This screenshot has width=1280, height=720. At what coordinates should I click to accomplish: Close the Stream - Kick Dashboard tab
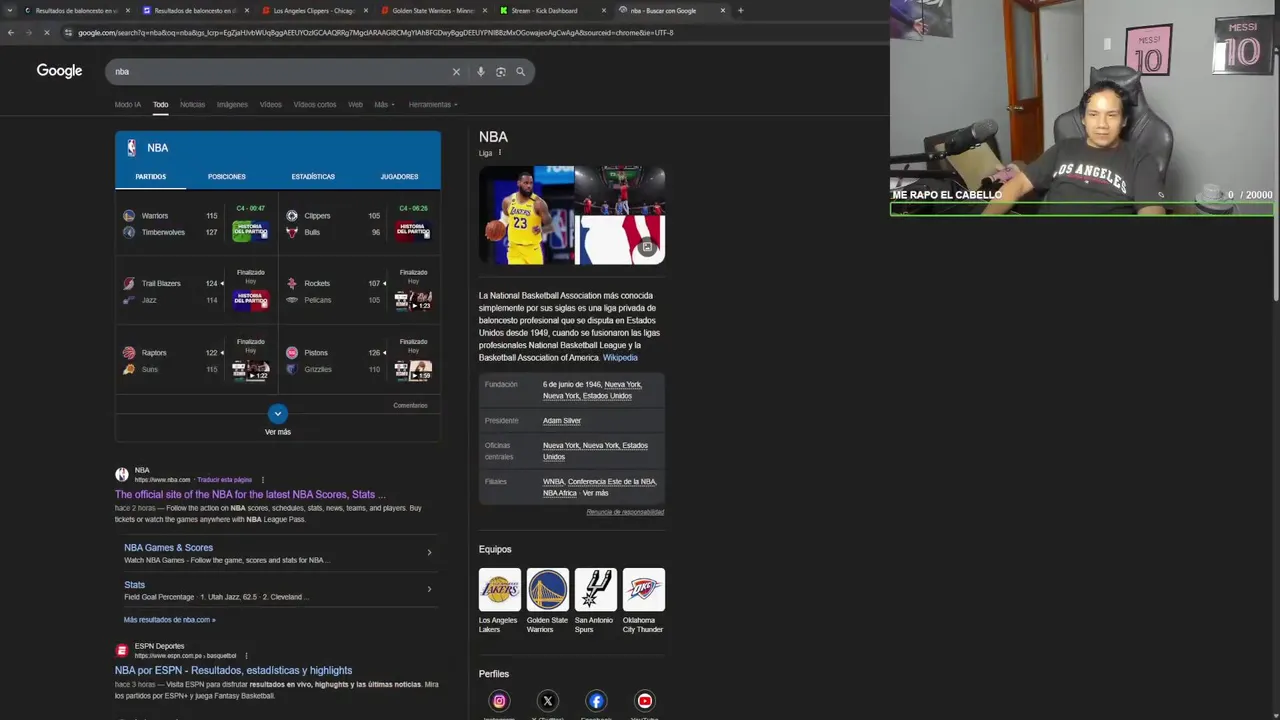[604, 11]
